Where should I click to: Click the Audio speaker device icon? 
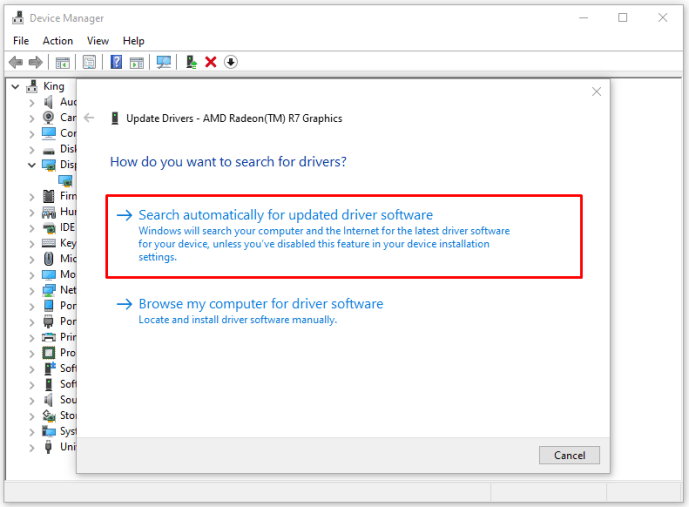coord(48,102)
